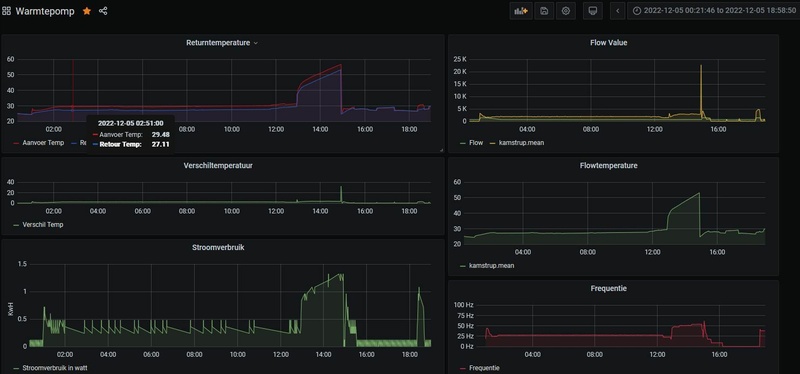Click the 25 K axis label in Flow Value

460,59
